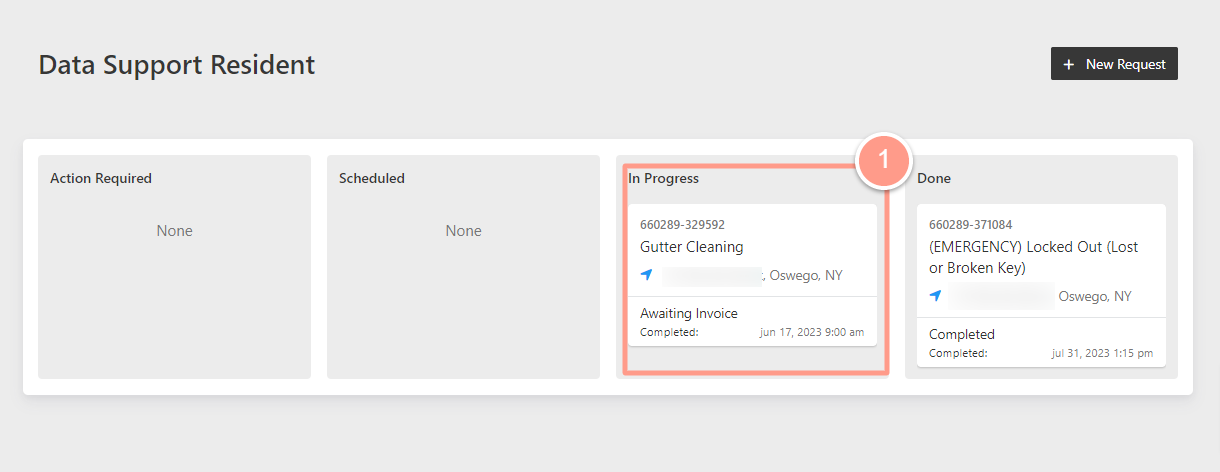Select the Scheduled column header

pyautogui.click(x=372, y=178)
